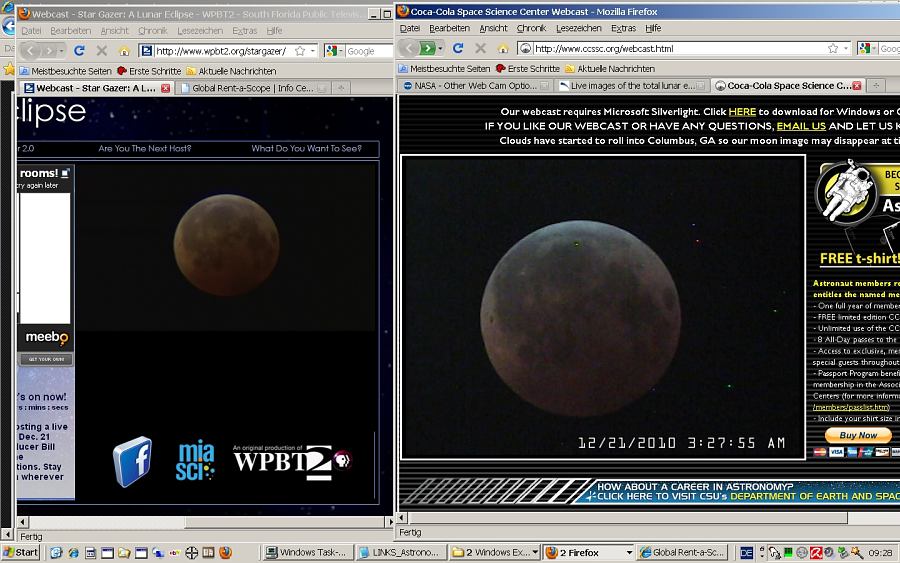Open search engine dropdown in WPBT2 window
This screenshot has height=563, width=900.
340,51
